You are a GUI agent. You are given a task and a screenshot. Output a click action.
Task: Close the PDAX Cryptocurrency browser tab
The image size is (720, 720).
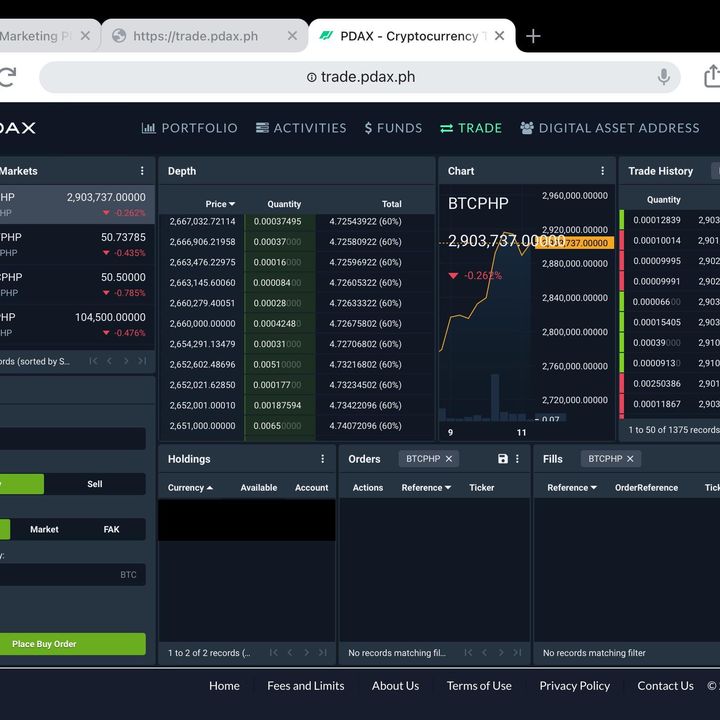click(498, 36)
